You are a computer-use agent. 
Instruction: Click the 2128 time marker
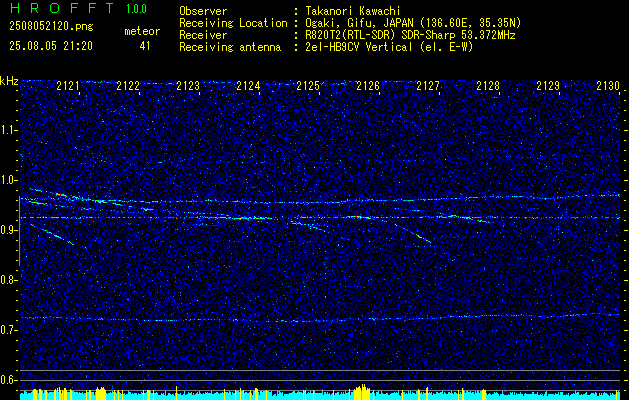tap(488, 86)
